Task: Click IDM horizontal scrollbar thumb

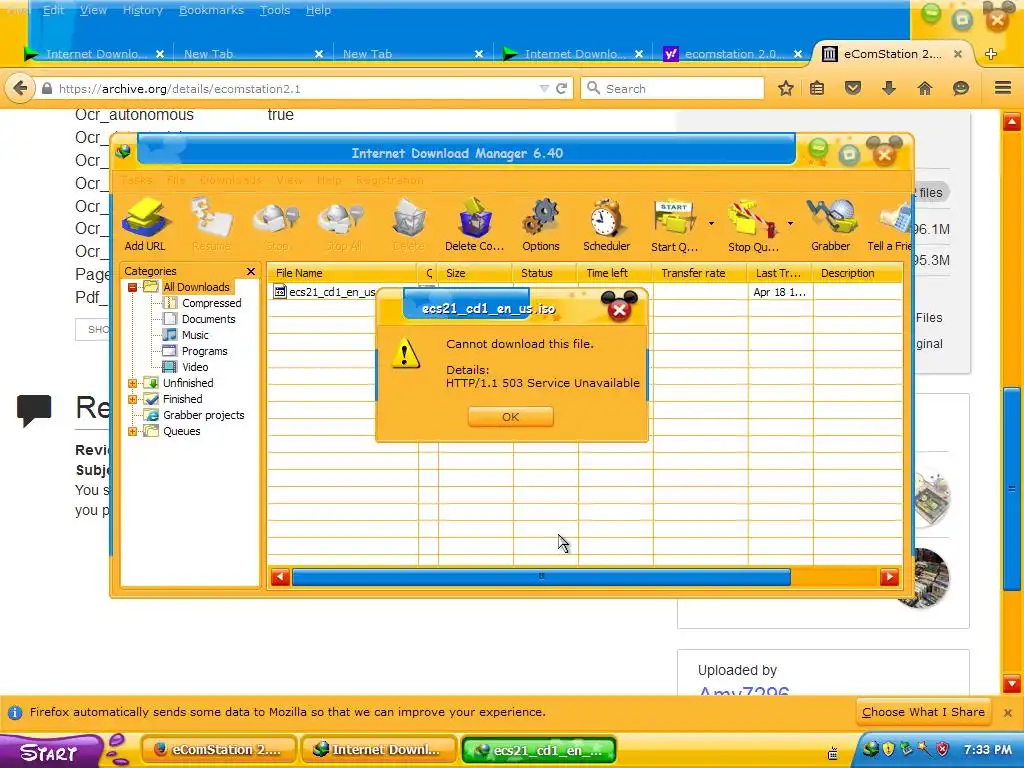Action: (x=541, y=577)
